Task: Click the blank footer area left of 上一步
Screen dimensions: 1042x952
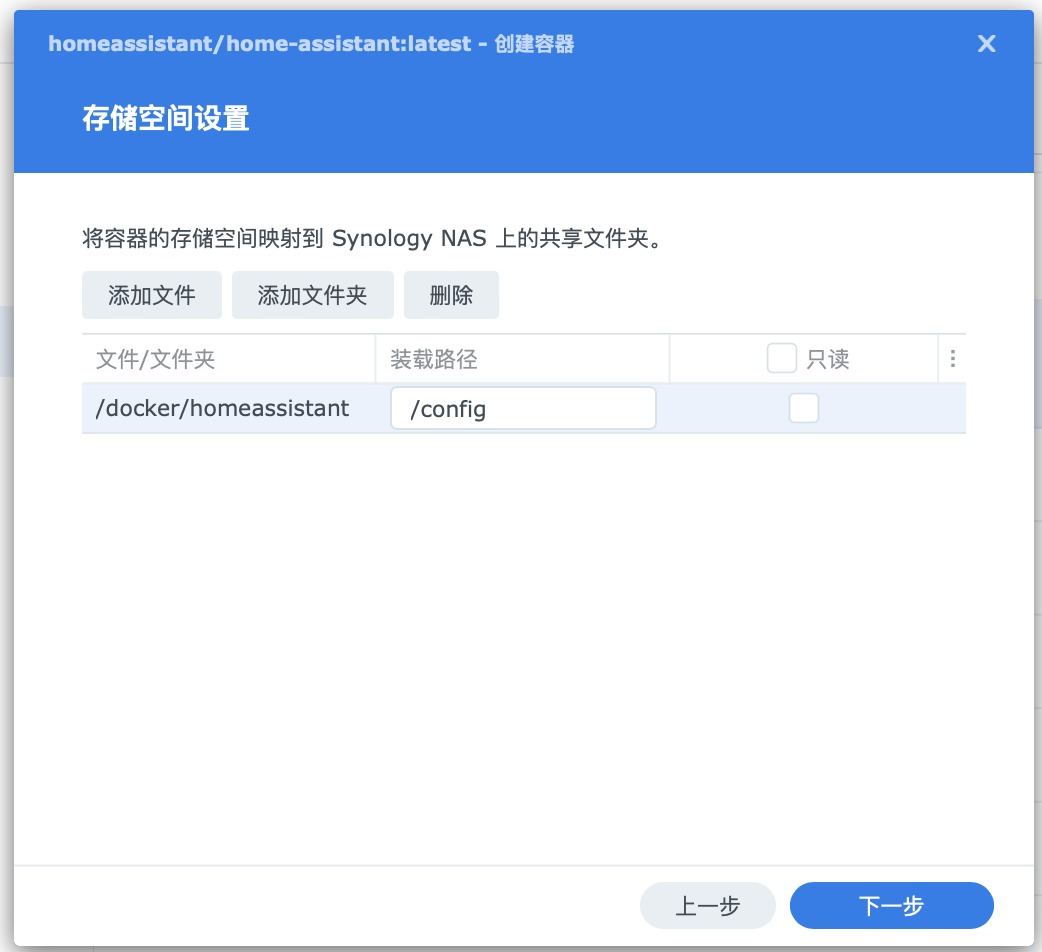Action: click(x=320, y=906)
